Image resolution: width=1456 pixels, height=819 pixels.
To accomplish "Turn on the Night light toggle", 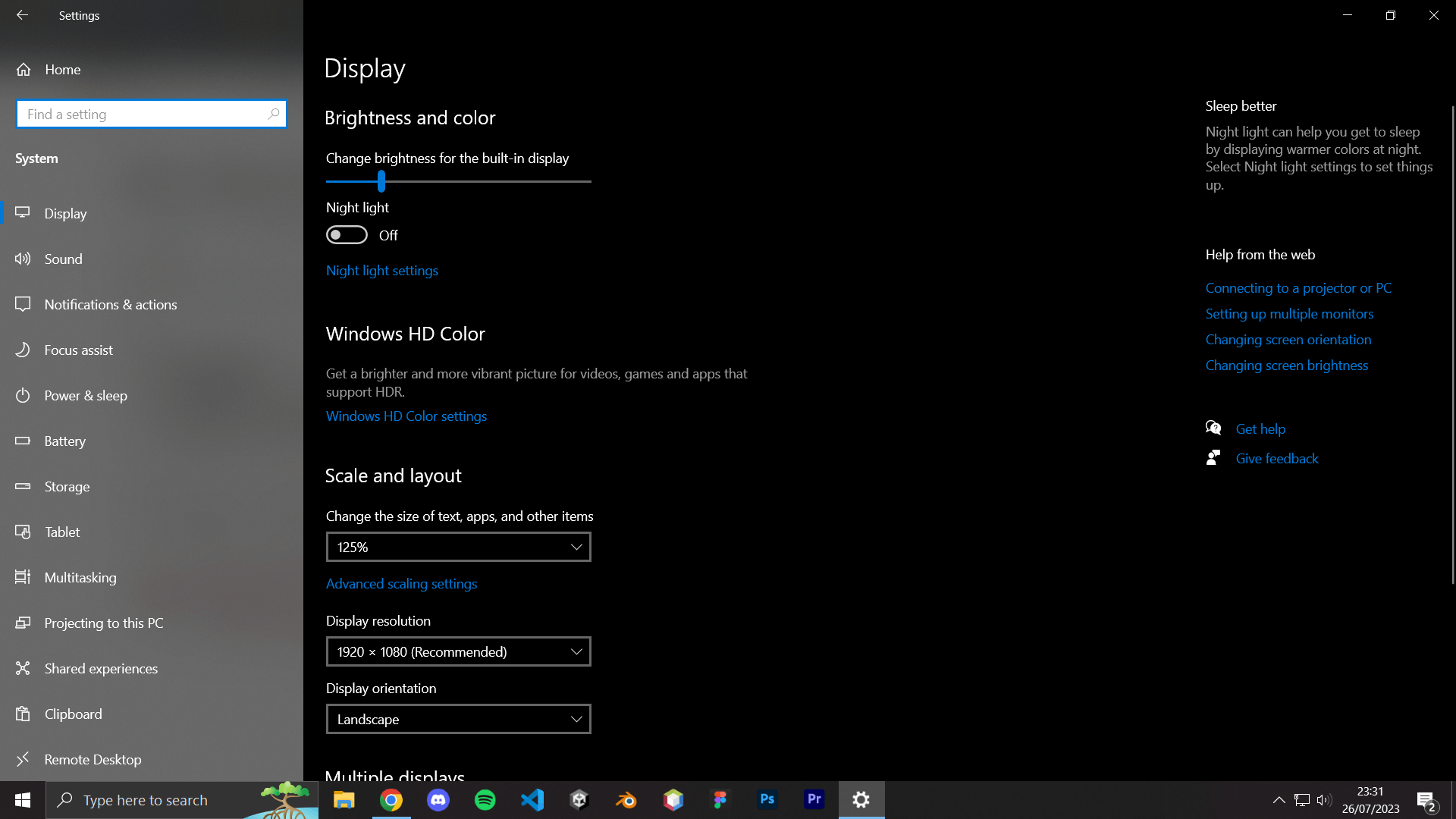I will coord(347,235).
